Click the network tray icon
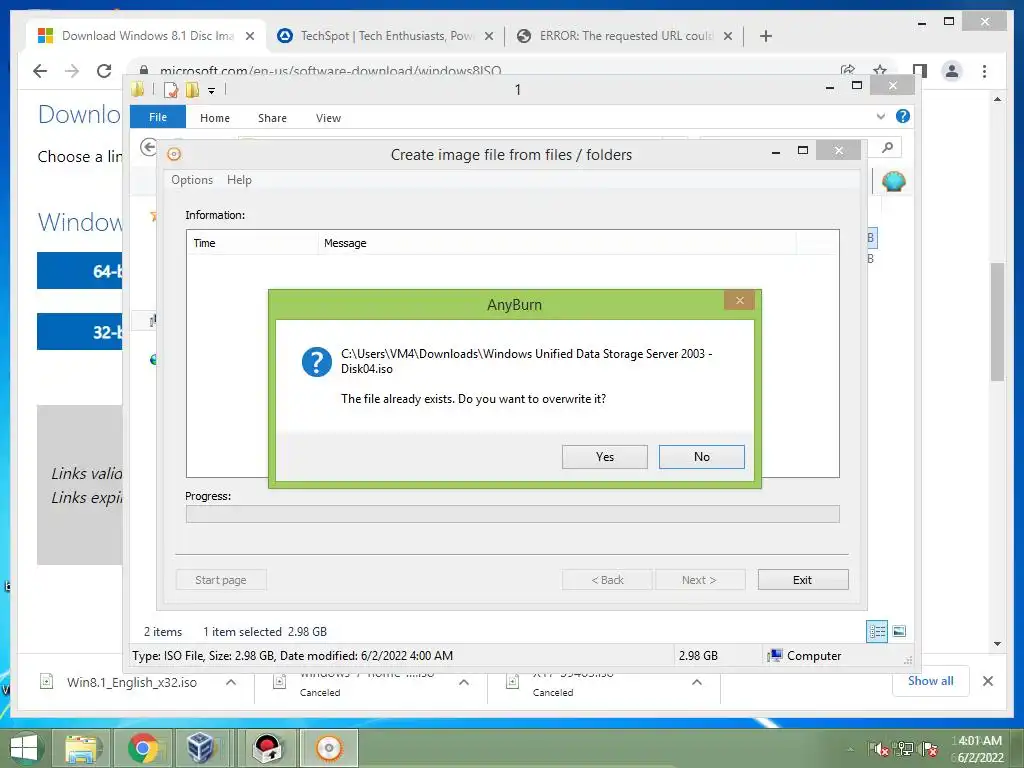The height and width of the screenshot is (768, 1024). [x=904, y=749]
